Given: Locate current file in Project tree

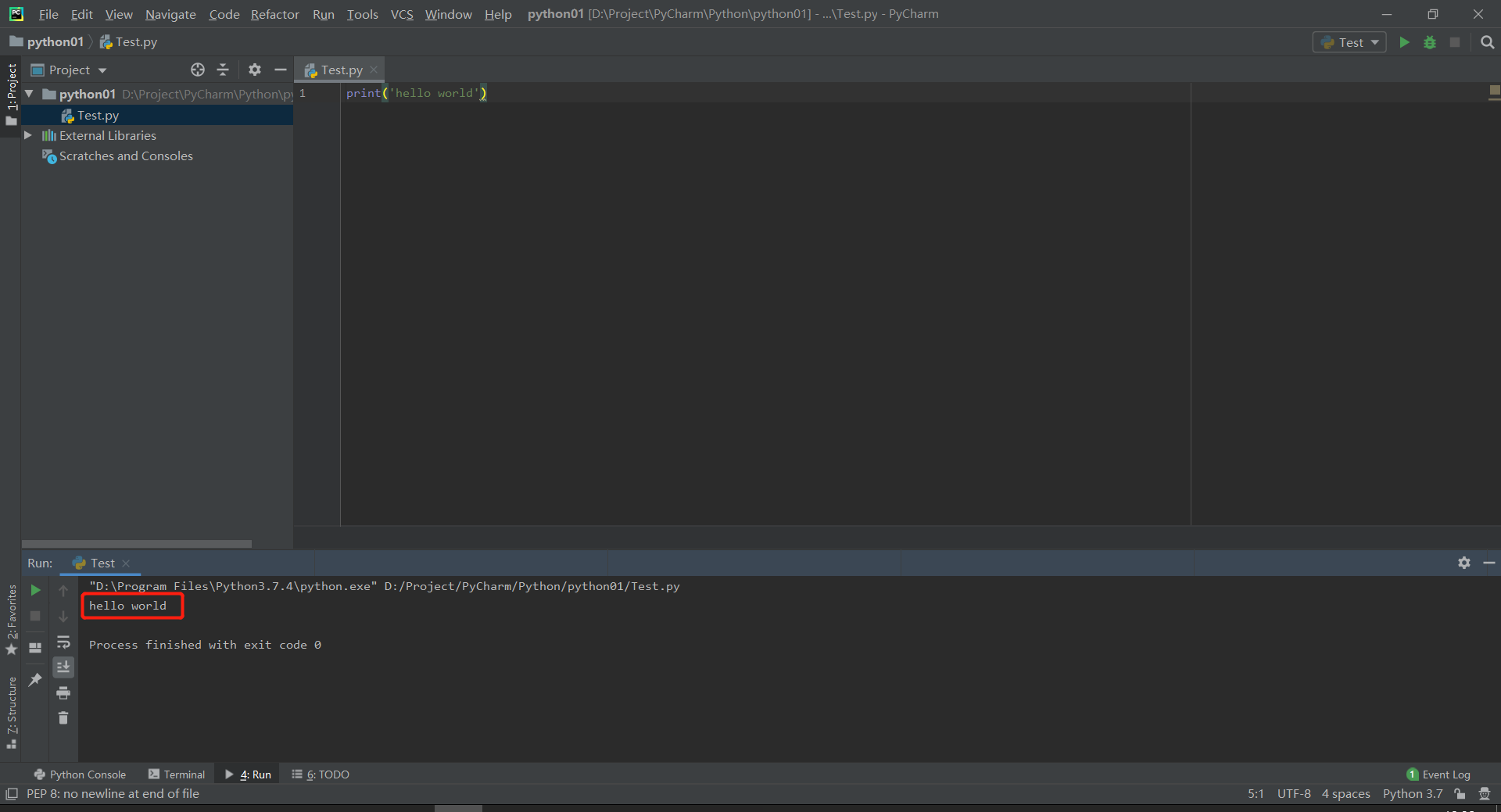Looking at the screenshot, I should pos(198,70).
